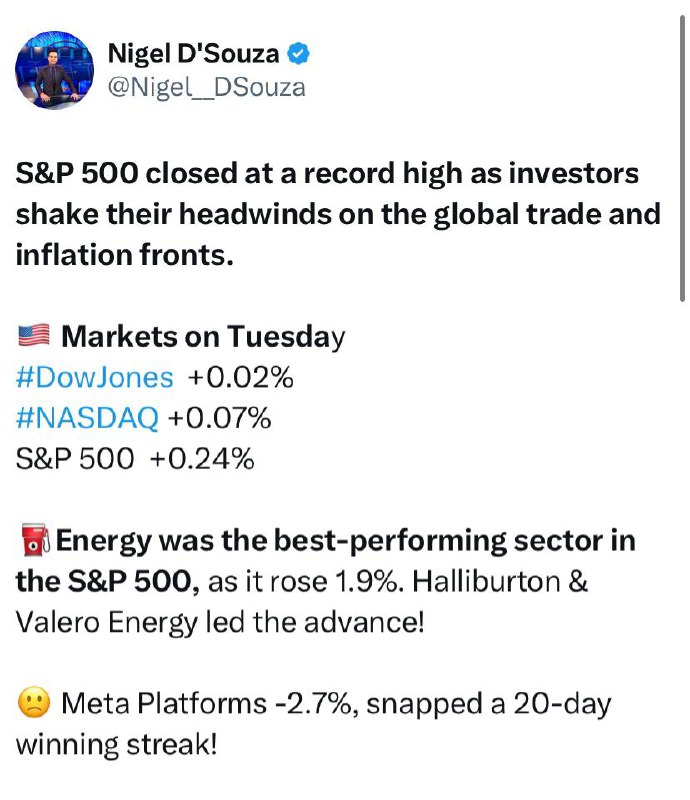The image size is (690, 800).
Task: Visit the @Nigel__DSouza handle
Action: pos(207,87)
